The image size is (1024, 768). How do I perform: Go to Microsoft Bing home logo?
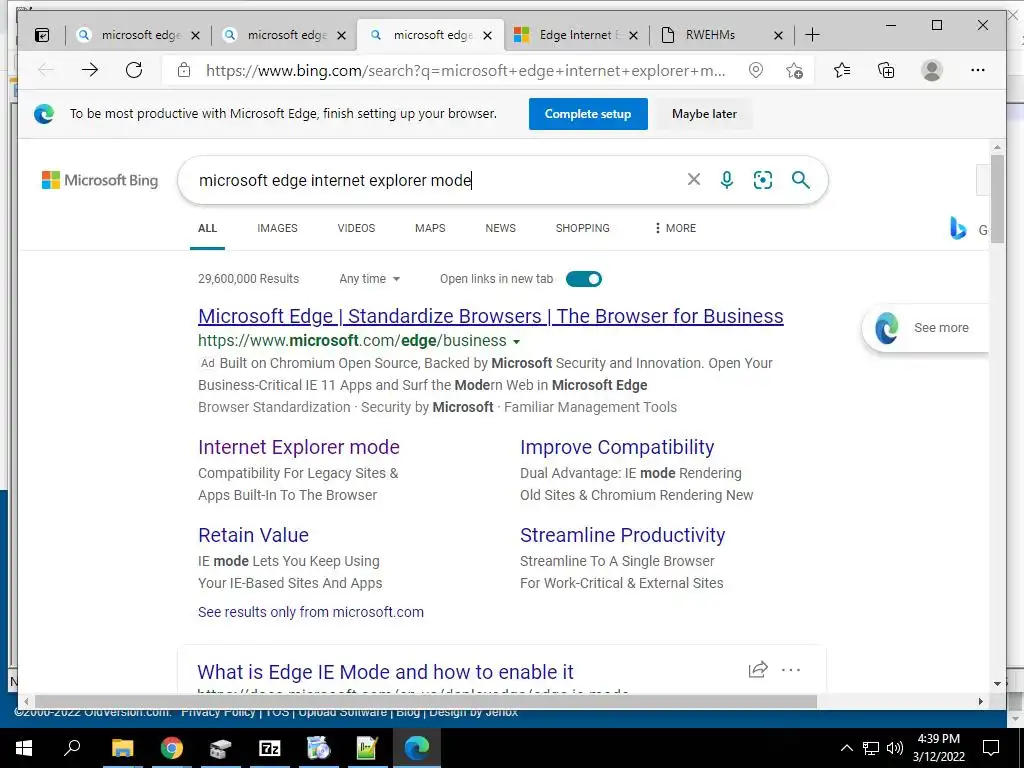click(100, 180)
